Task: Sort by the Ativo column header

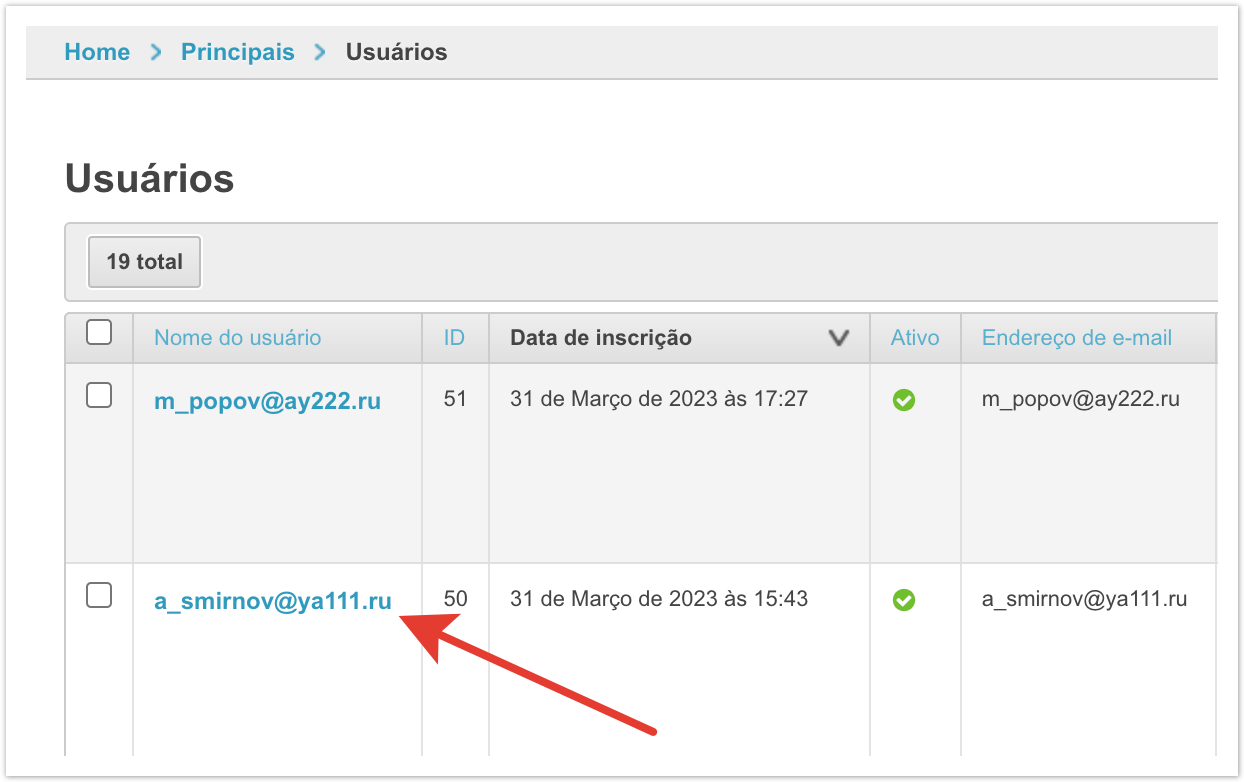Action: pos(915,338)
